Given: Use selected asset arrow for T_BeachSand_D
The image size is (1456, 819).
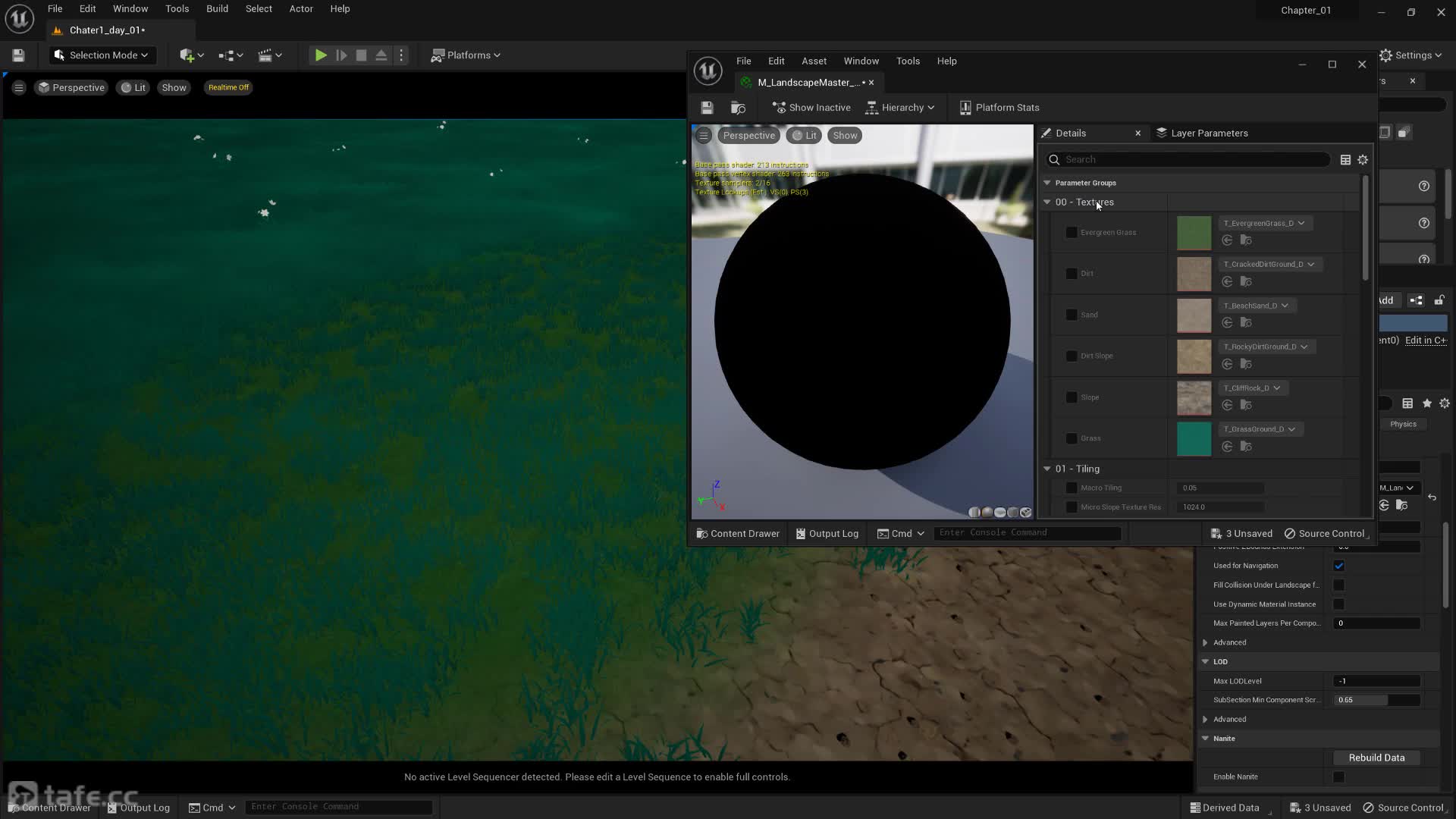Looking at the screenshot, I should pos(1227,323).
